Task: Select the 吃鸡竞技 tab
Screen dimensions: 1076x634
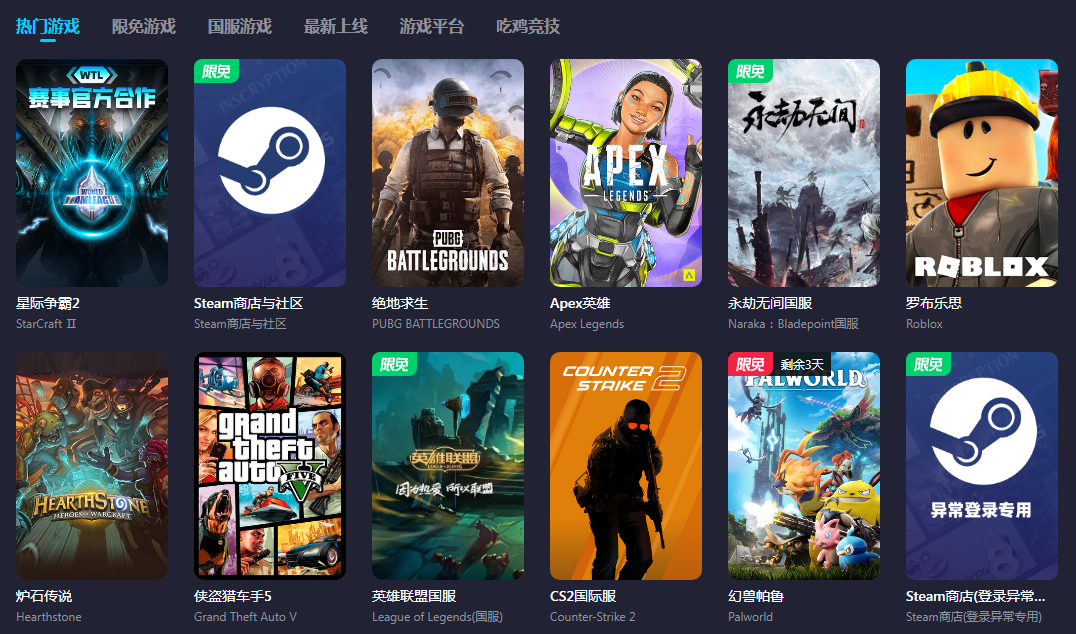Action: pos(528,26)
